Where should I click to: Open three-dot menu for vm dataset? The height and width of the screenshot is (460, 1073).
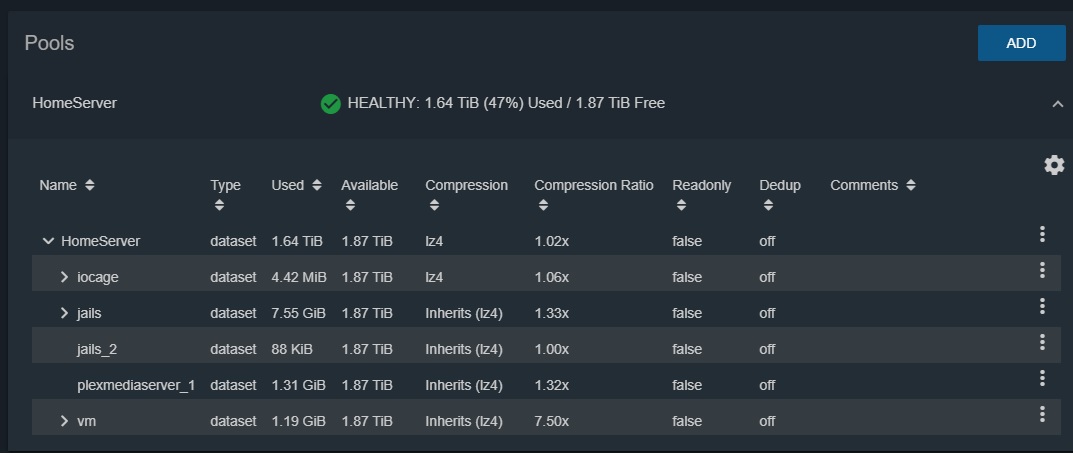click(x=1042, y=413)
